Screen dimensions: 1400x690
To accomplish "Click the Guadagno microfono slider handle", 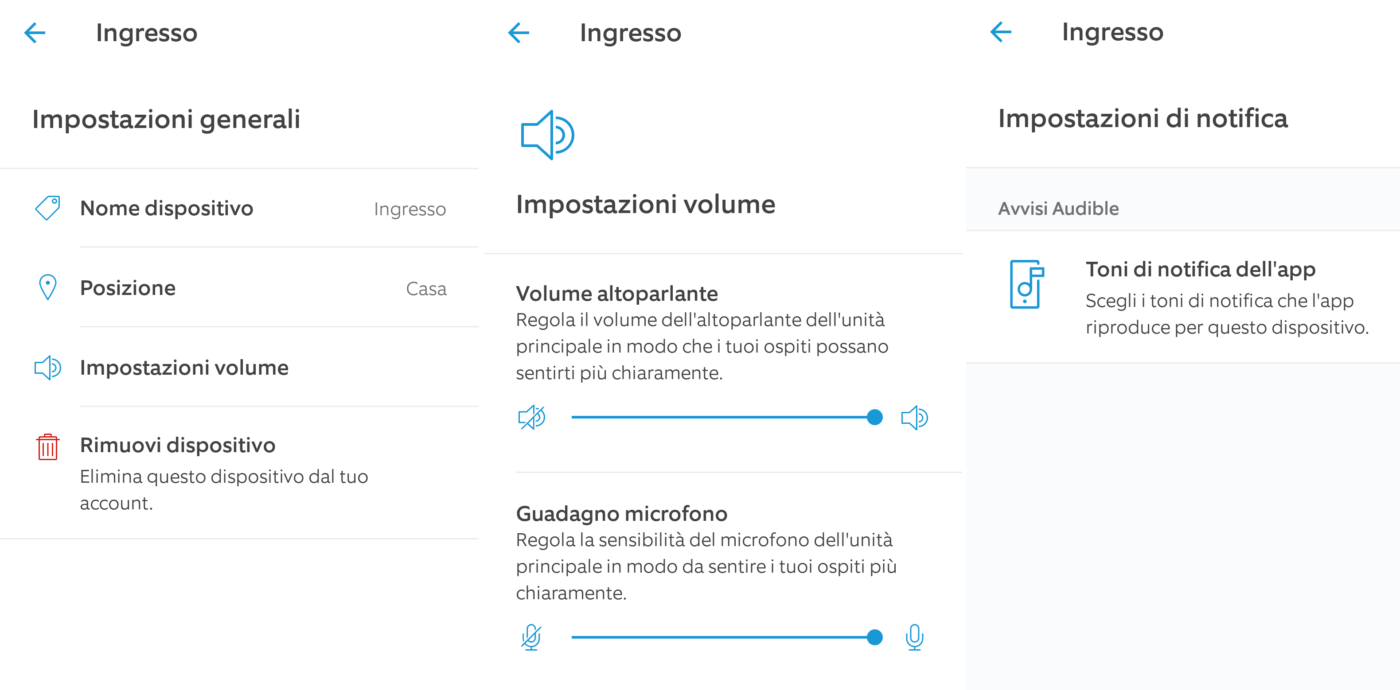I will coord(875,637).
